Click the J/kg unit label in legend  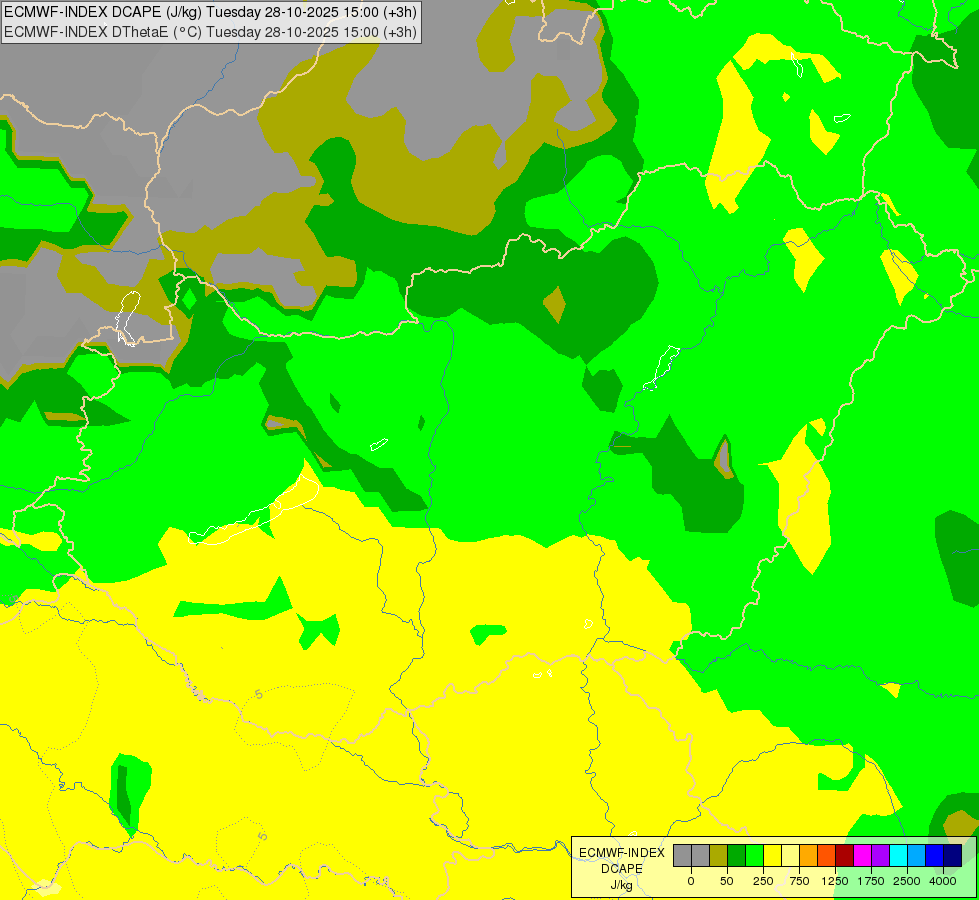click(621, 885)
